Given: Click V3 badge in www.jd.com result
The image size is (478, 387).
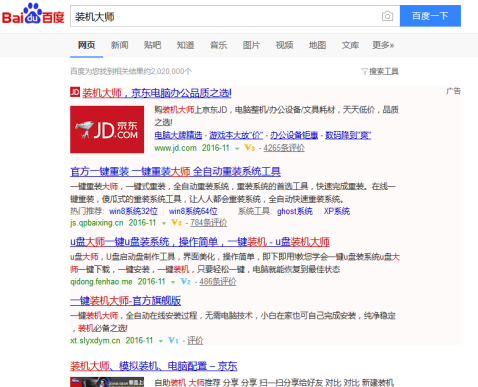Looking at the screenshot, I should click(x=249, y=148).
